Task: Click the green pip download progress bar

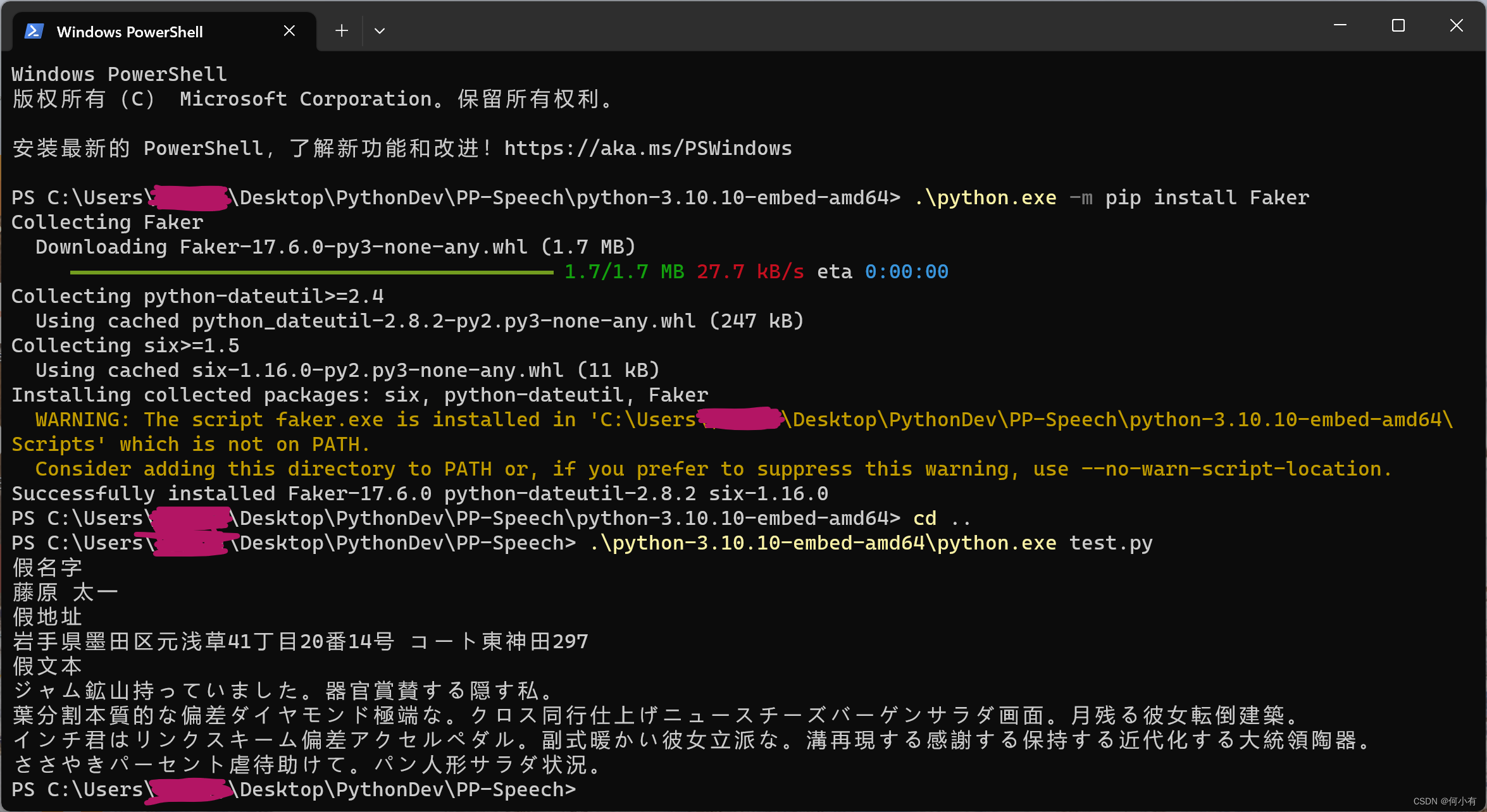Action: click(x=311, y=273)
